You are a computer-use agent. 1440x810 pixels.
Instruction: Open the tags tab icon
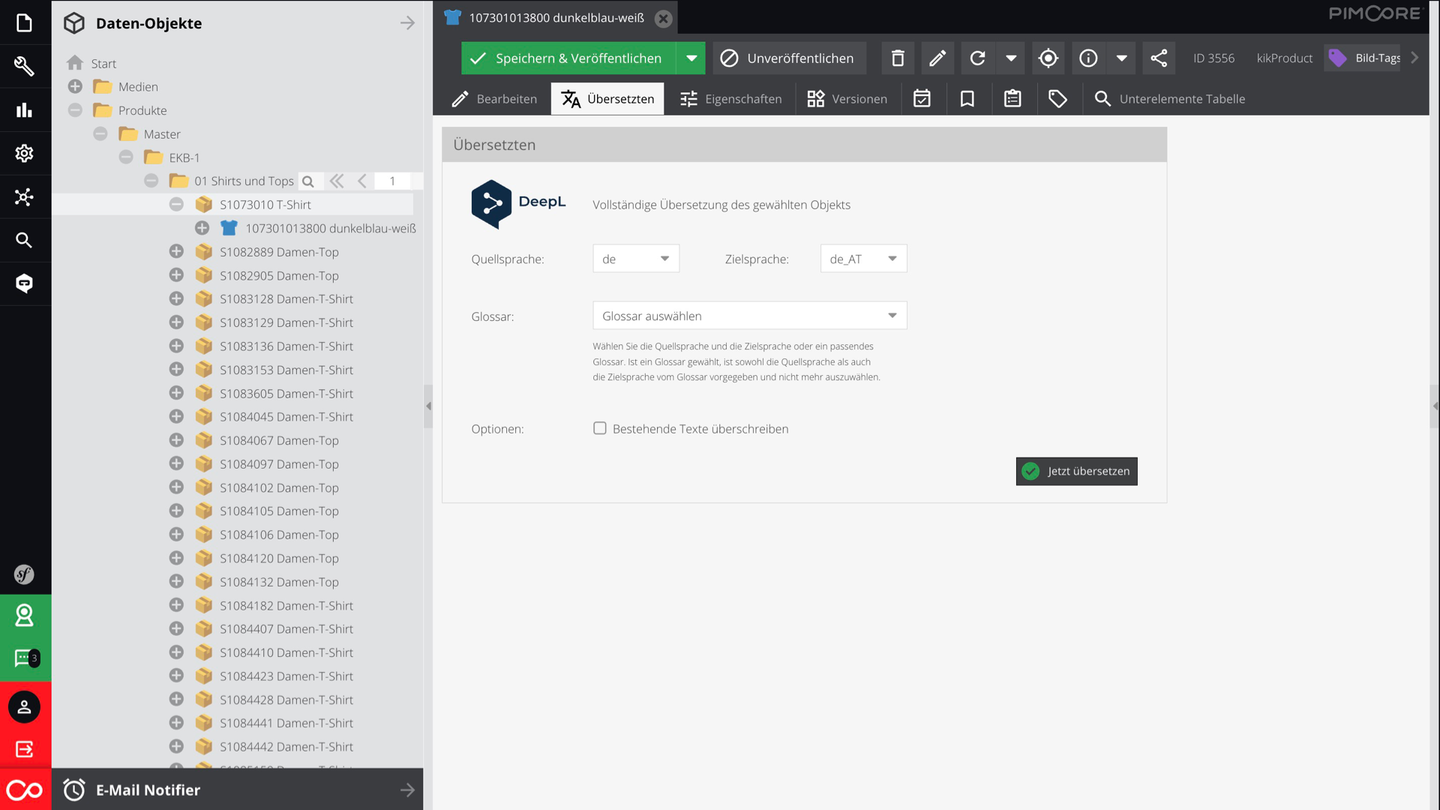click(1057, 99)
